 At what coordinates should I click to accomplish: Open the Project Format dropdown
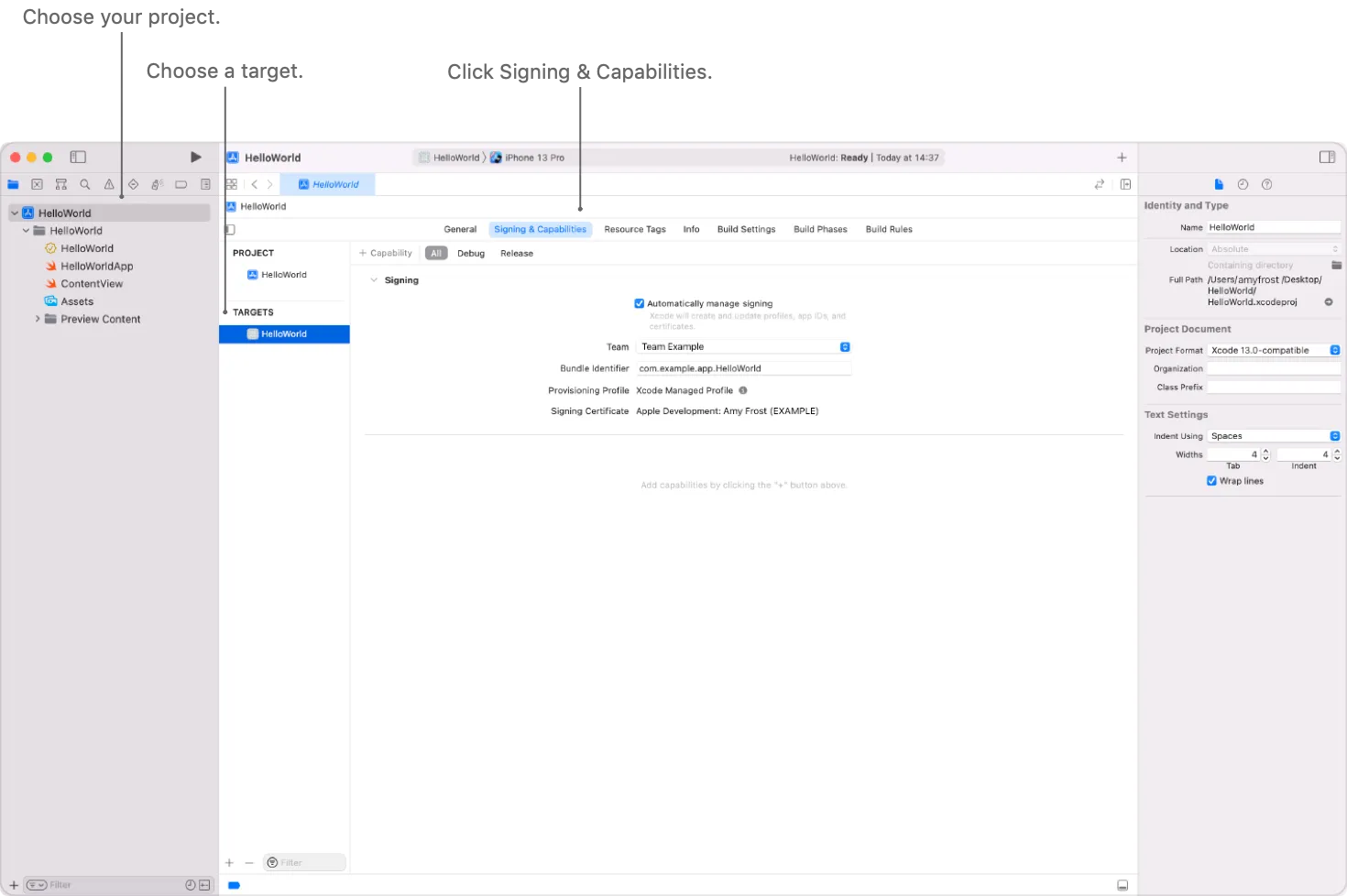coord(1274,350)
